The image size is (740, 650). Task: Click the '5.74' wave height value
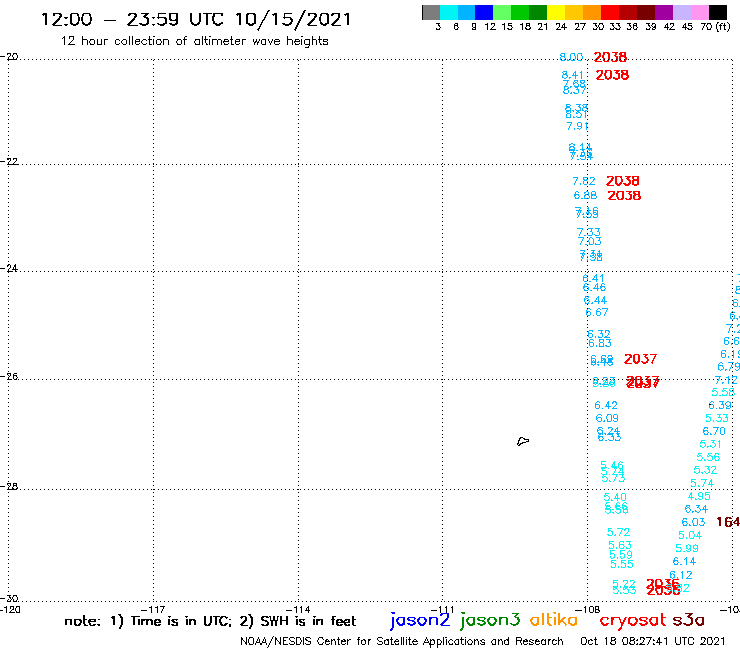(702, 483)
